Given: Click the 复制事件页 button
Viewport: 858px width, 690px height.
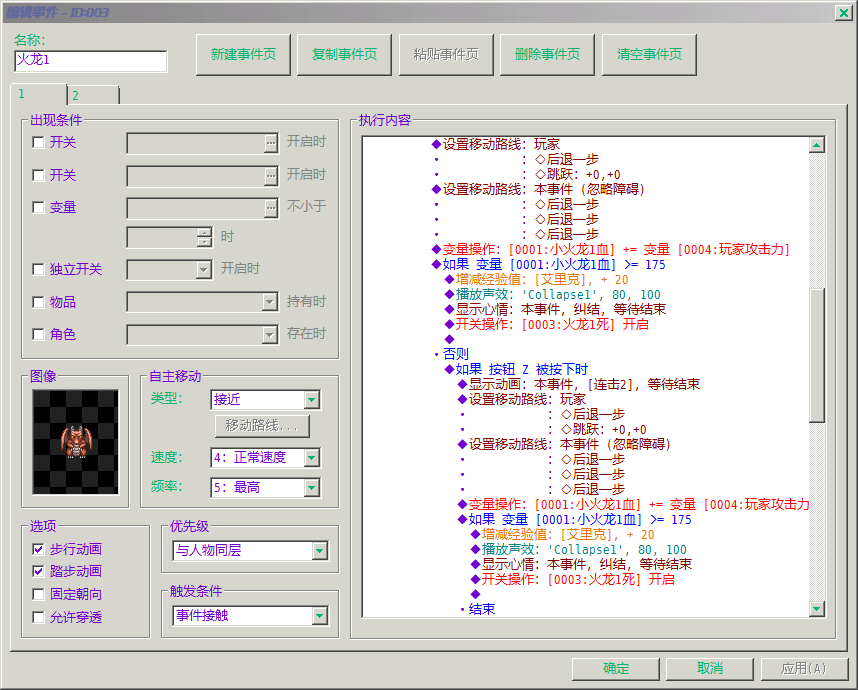Looking at the screenshot, I should [x=344, y=55].
